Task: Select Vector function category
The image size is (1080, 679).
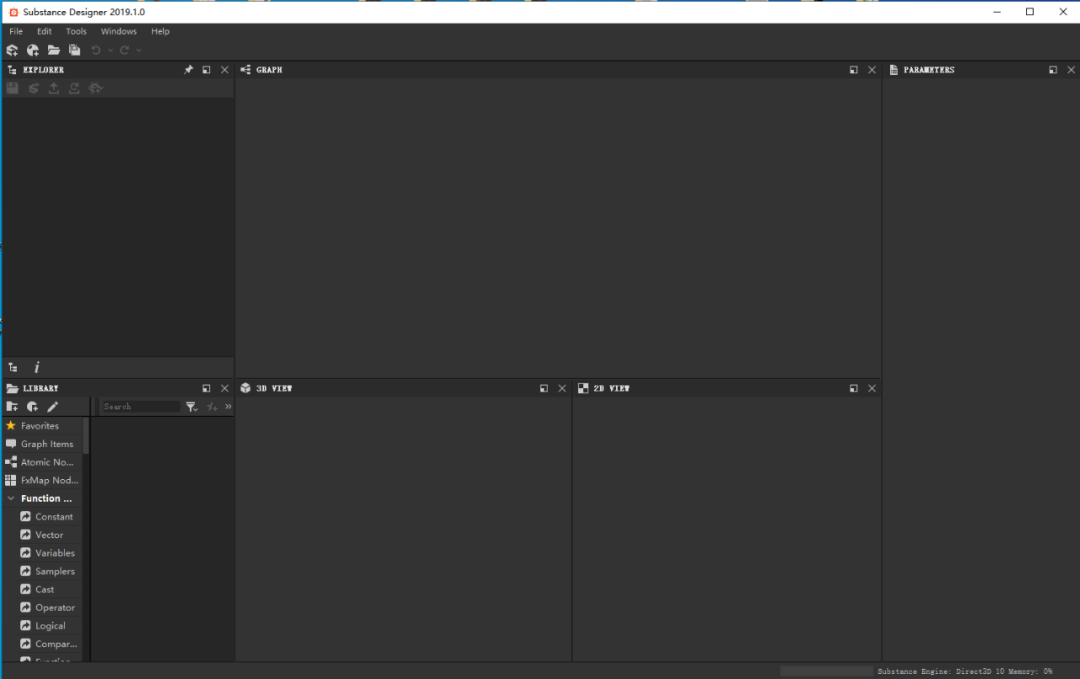Action: 50,535
